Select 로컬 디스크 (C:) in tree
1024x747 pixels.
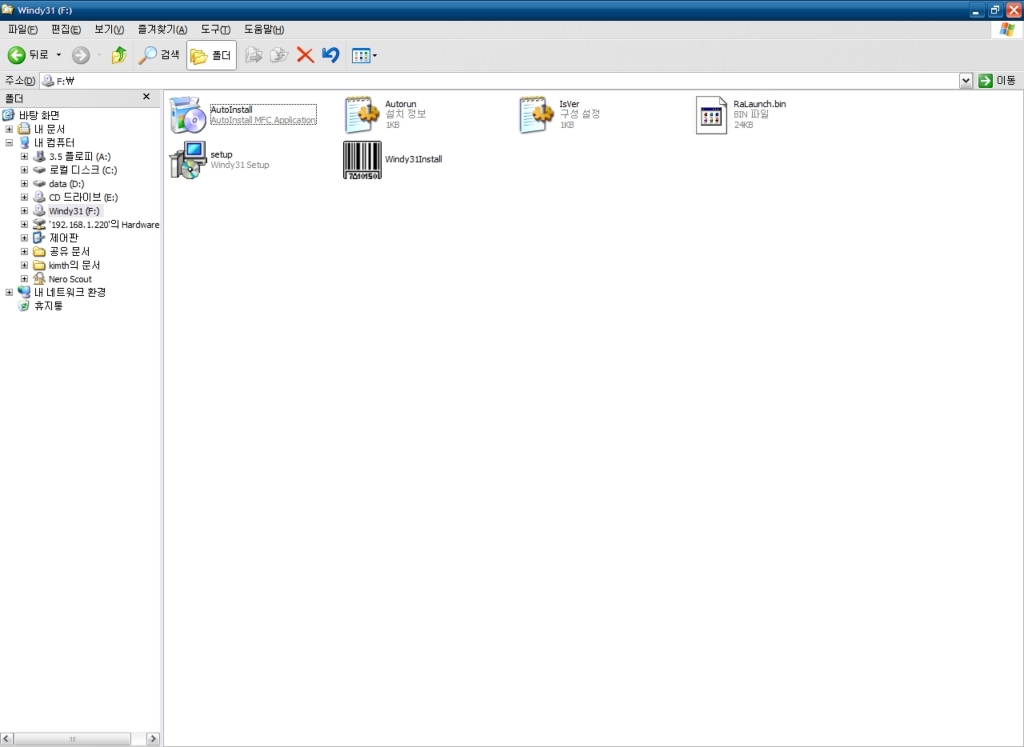83,170
